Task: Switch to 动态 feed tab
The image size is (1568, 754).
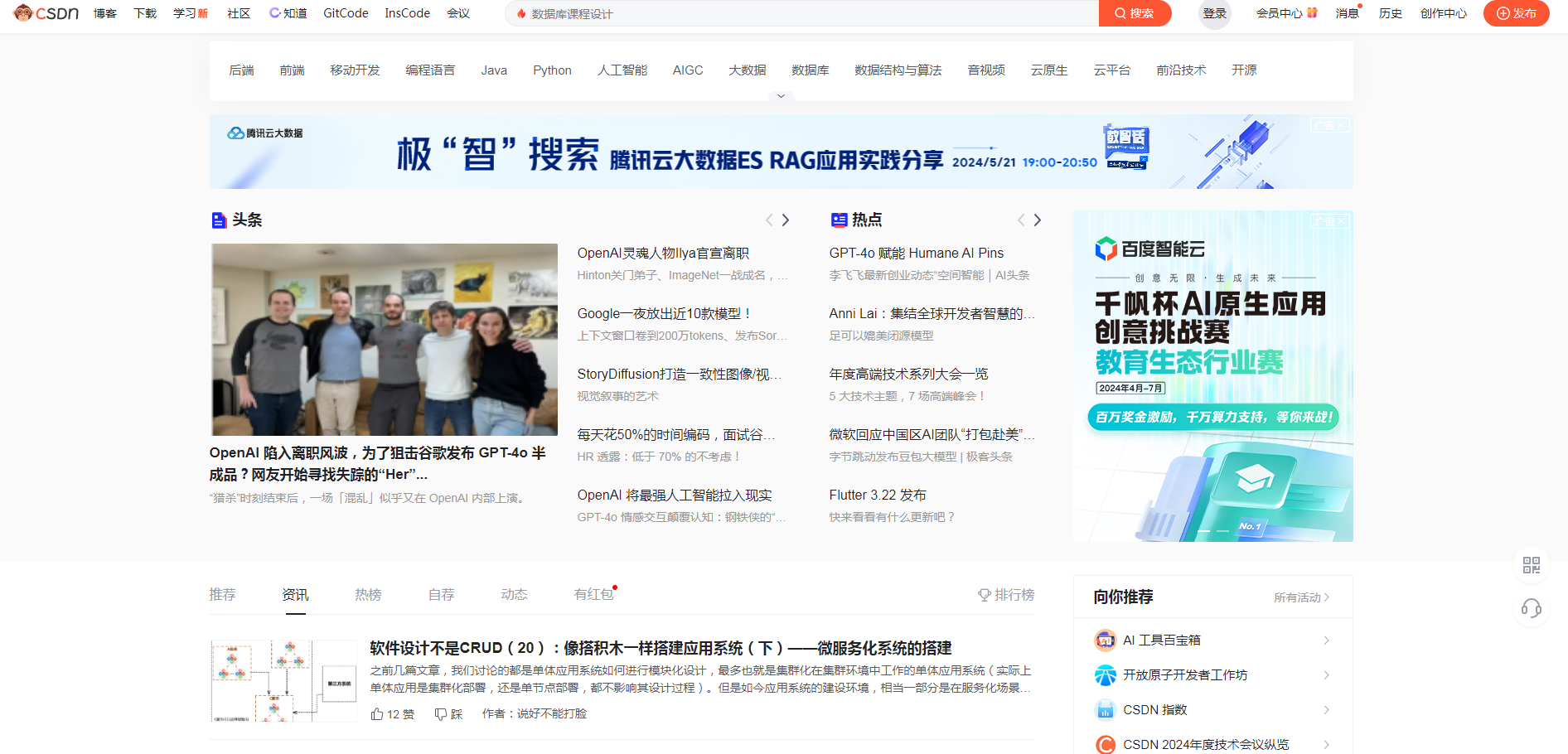Action: 514,594
